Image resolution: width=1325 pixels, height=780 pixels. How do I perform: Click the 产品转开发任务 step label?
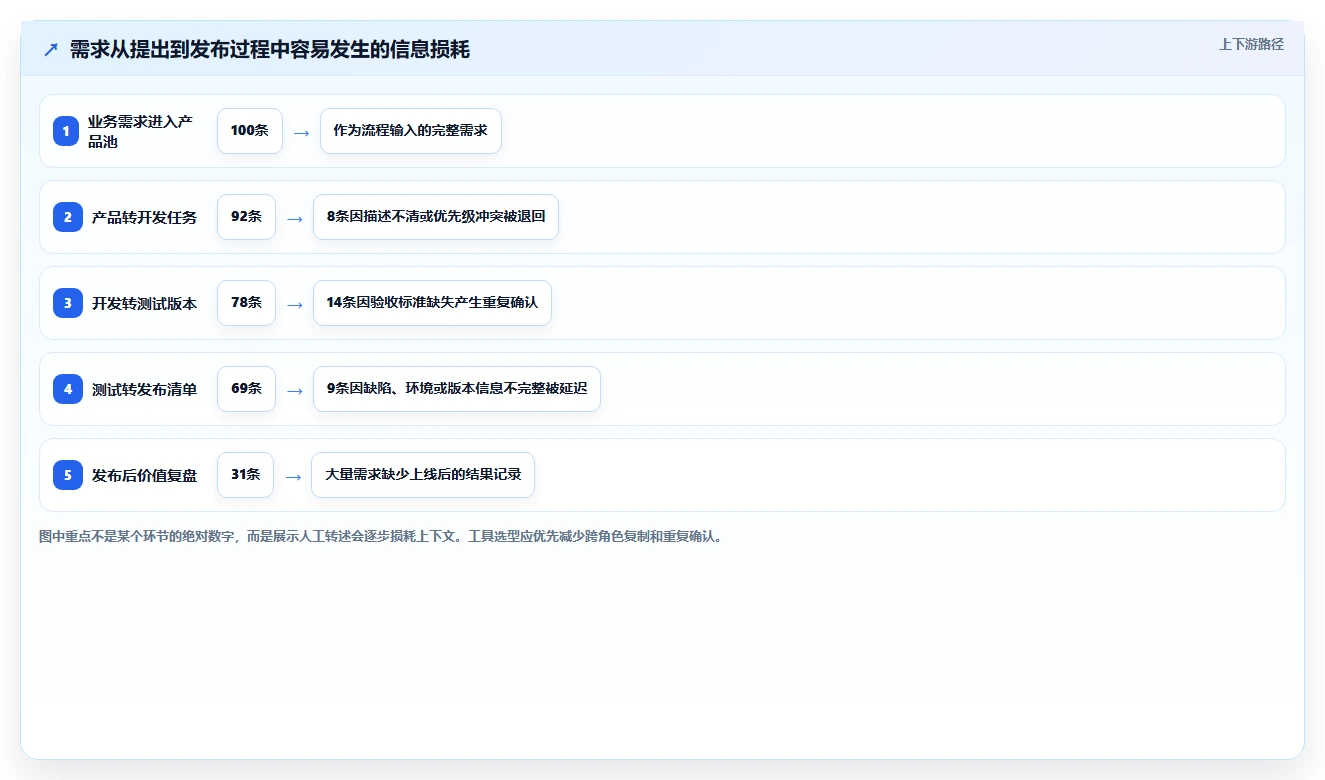[144, 217]
